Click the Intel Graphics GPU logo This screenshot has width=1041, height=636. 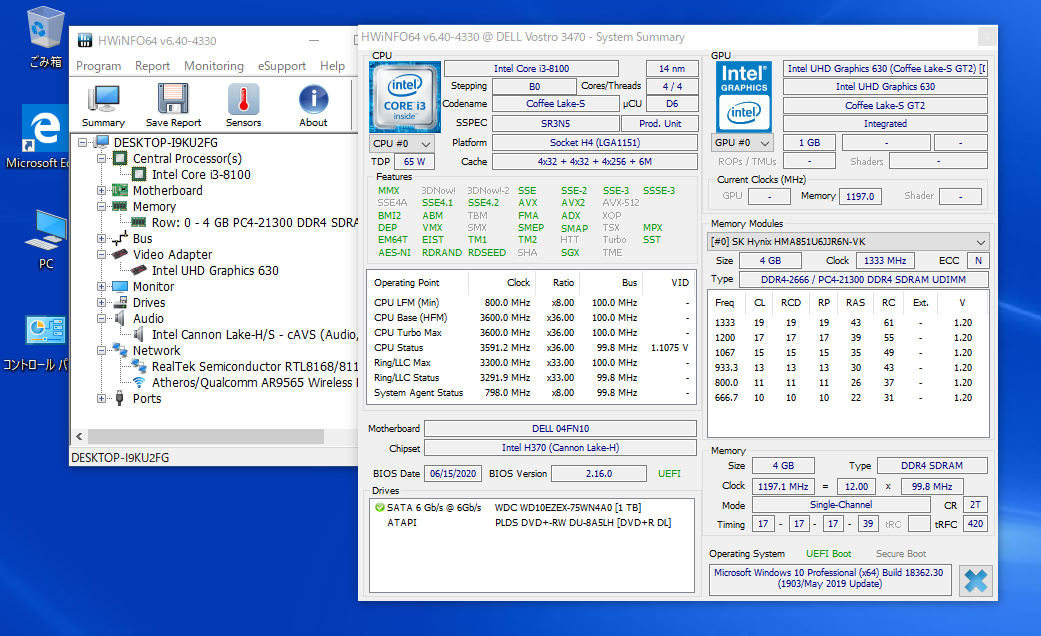tap(744, 96)
